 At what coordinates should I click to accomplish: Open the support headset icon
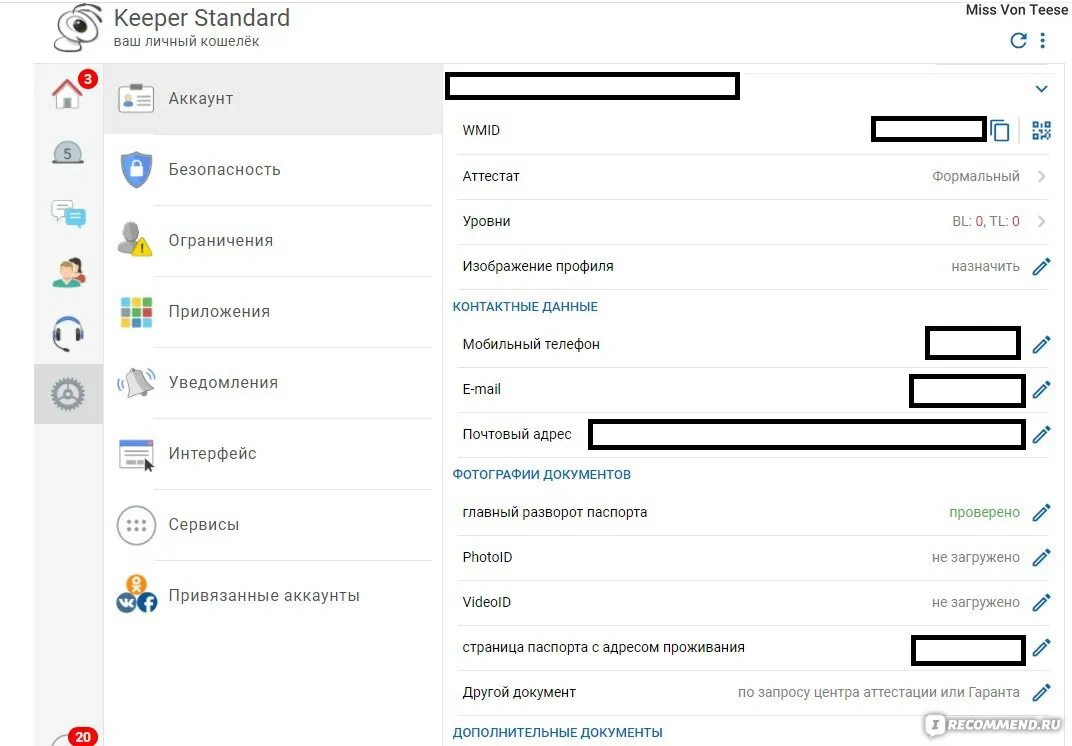point(68,333)
